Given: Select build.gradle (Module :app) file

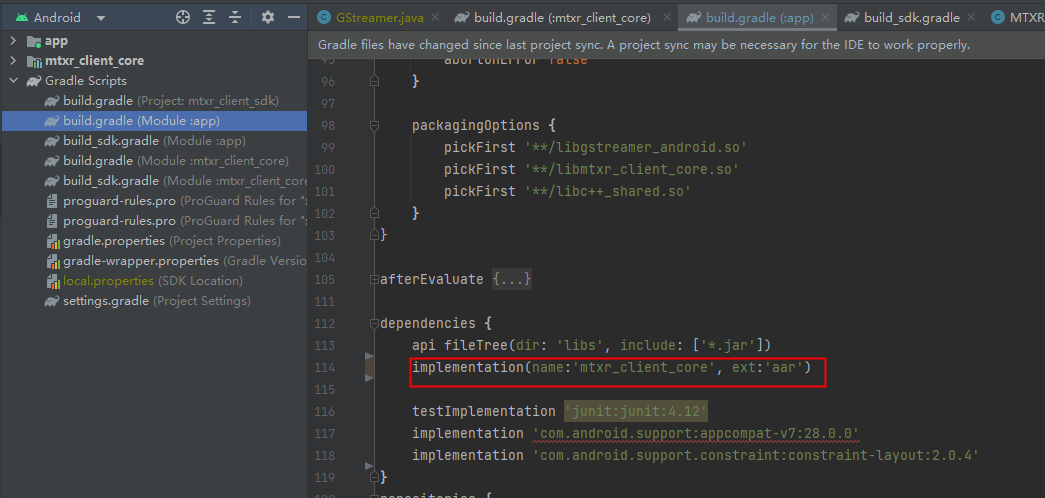Looking at the screenshot, I should [154, 121].
